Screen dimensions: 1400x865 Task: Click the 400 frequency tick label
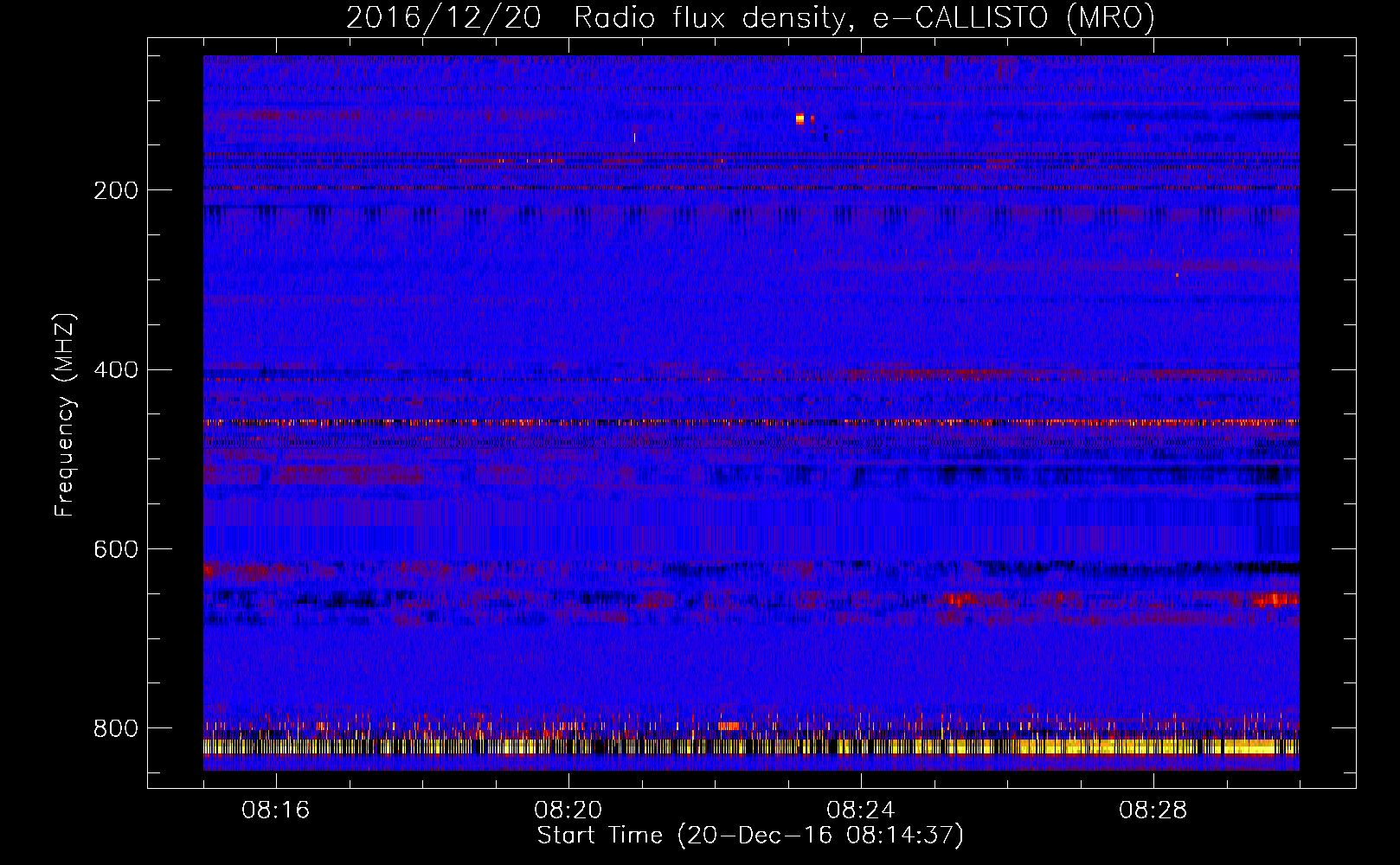116,370
